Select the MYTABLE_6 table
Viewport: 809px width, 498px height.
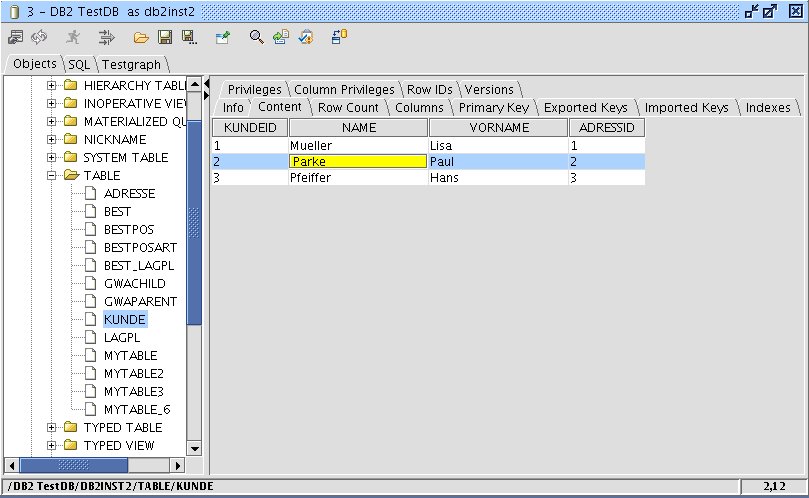coord(137,409)
